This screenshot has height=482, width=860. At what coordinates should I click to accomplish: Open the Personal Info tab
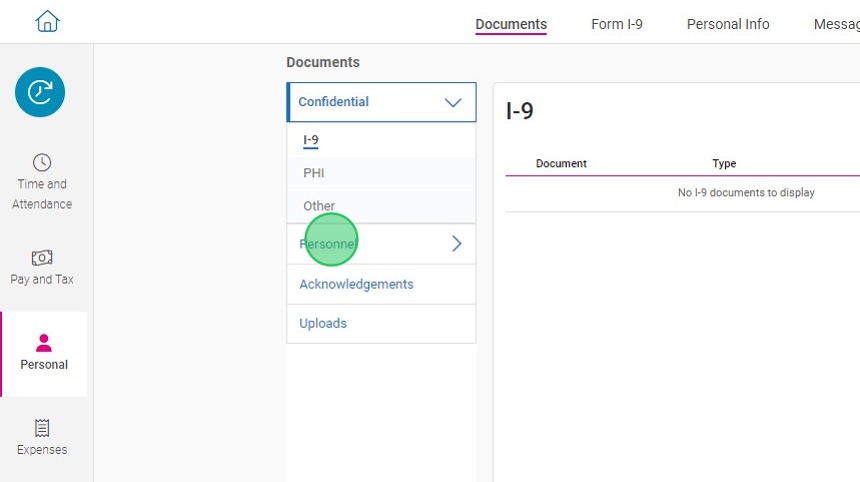click(x=728, y=24)
